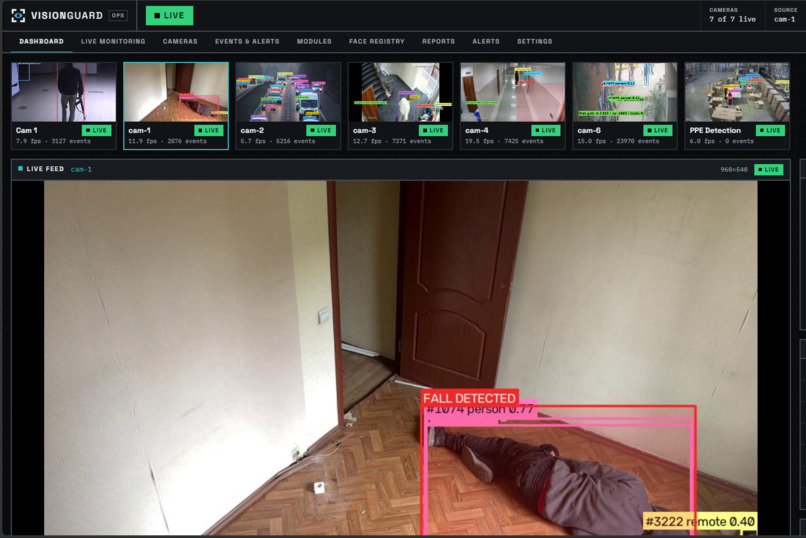
Task: Open the Cameras tab
Action: 180,42
